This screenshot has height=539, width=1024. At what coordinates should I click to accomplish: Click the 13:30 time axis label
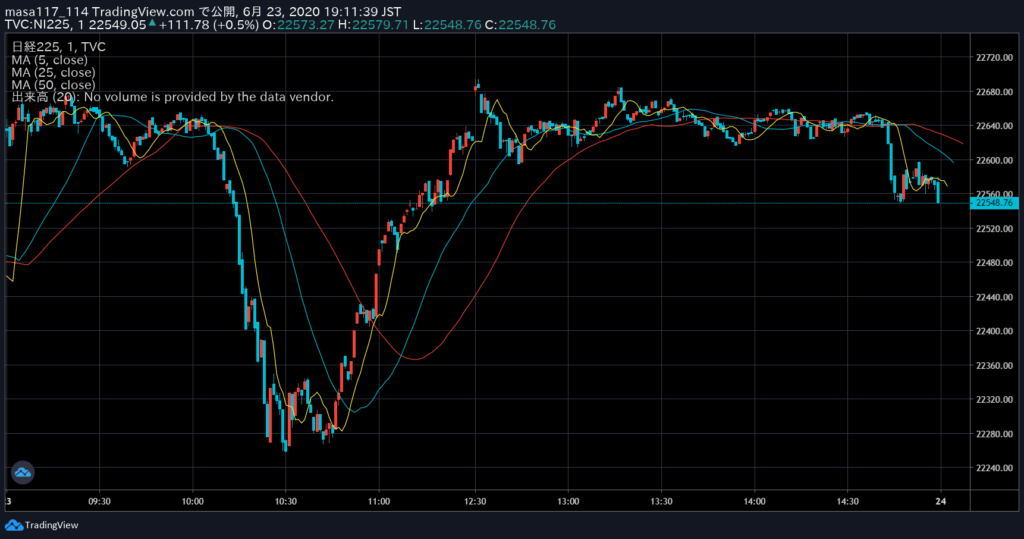click(662, 502)
